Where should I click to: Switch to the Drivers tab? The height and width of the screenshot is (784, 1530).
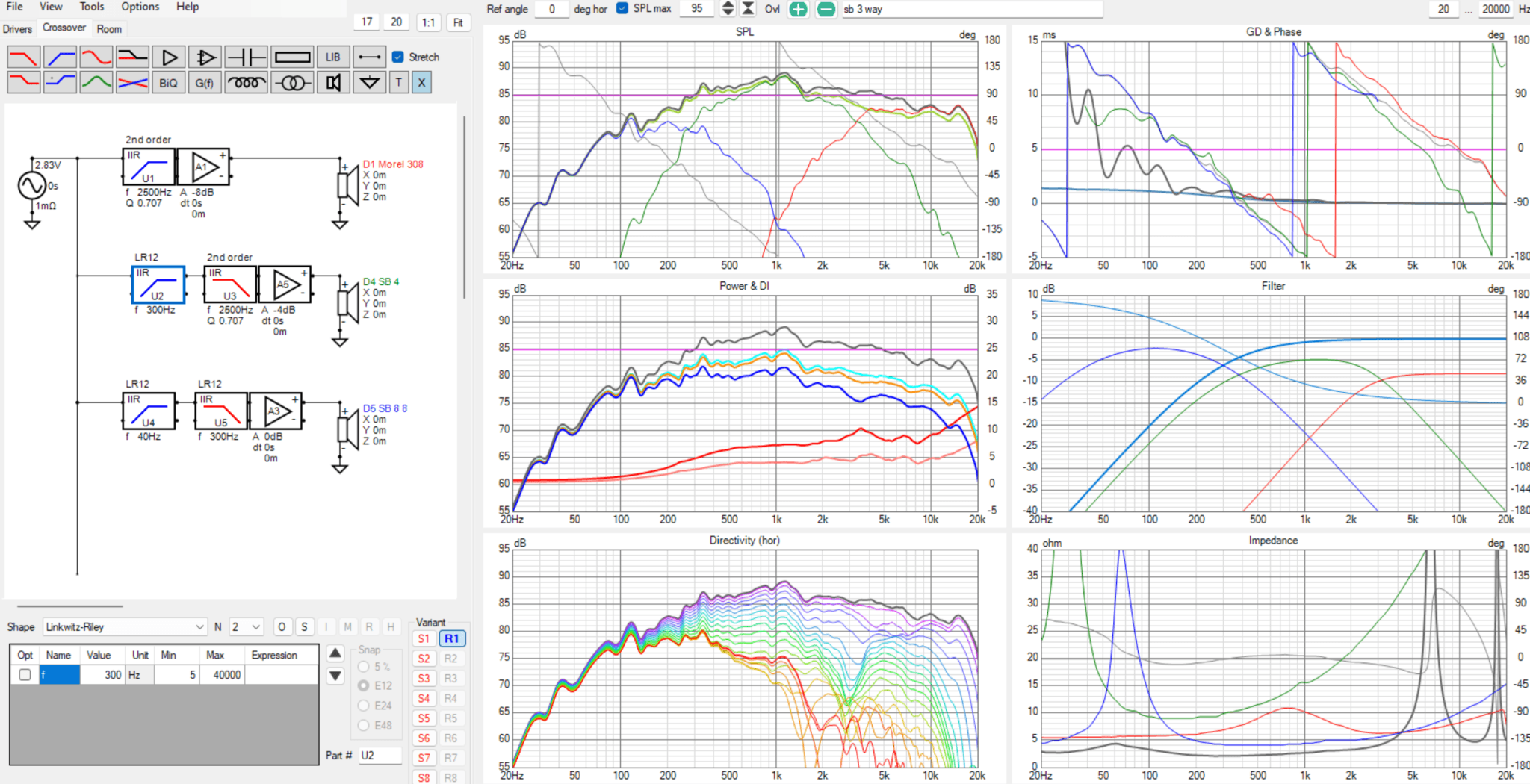coord(17,29)
